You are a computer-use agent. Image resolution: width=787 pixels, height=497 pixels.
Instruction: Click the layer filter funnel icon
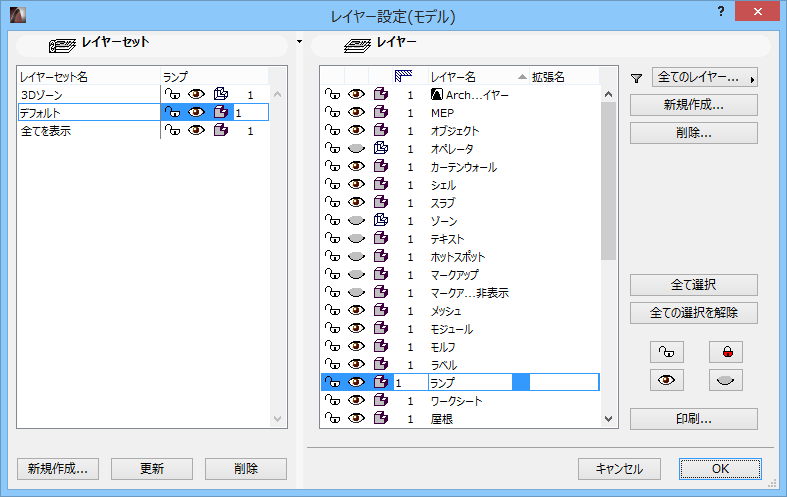pos(636,78)
